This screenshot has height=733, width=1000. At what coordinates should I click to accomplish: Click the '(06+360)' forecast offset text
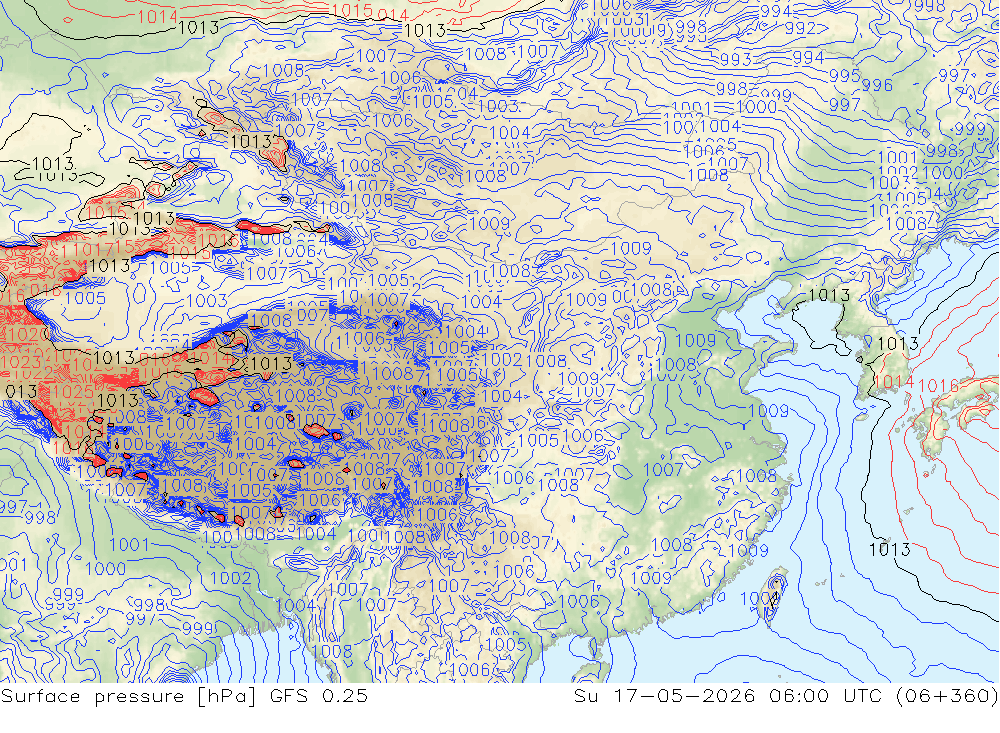point(946,696)
